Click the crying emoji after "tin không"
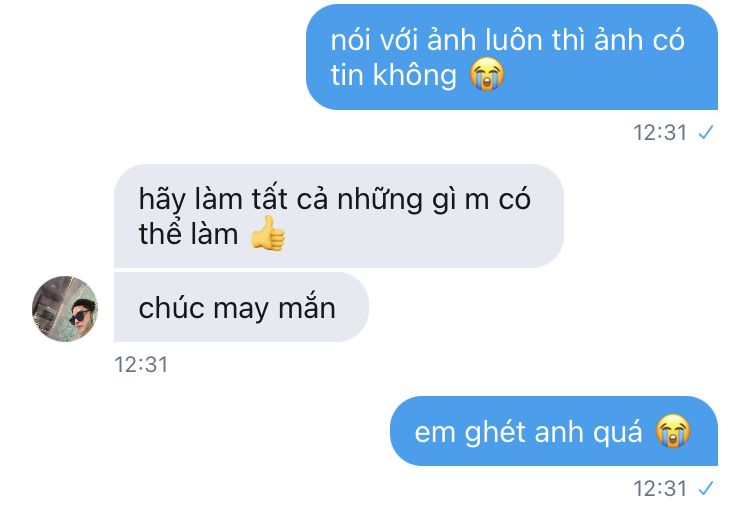Image resolution: width=750 pixels, height=506 pixels. coord(486,74)
